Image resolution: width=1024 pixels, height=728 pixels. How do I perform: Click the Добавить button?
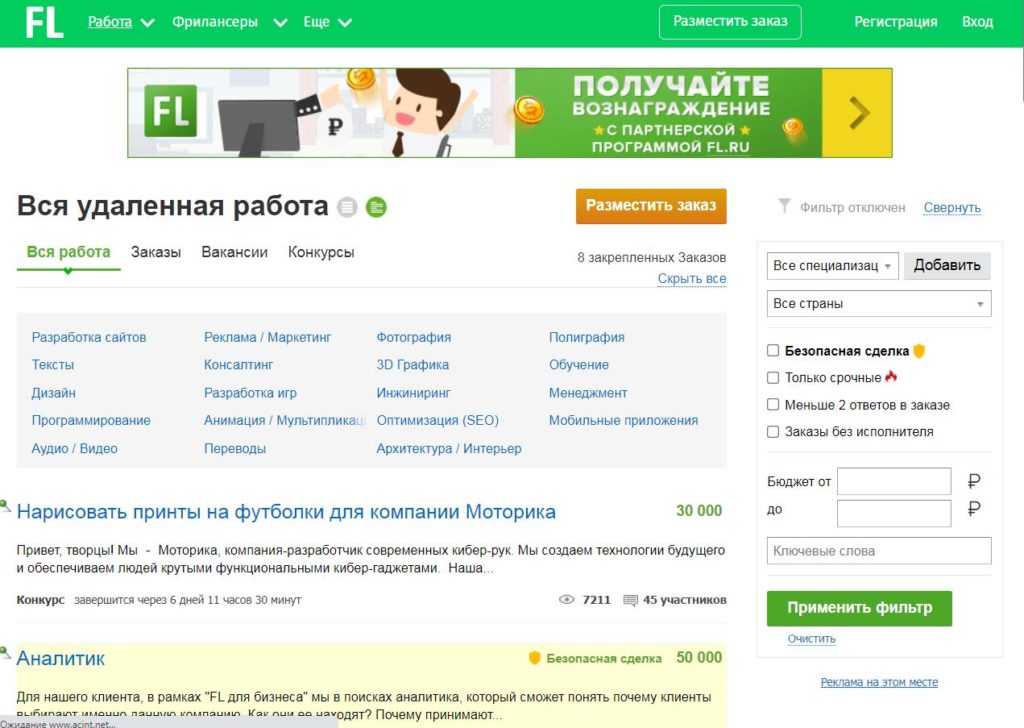[947, 266]
